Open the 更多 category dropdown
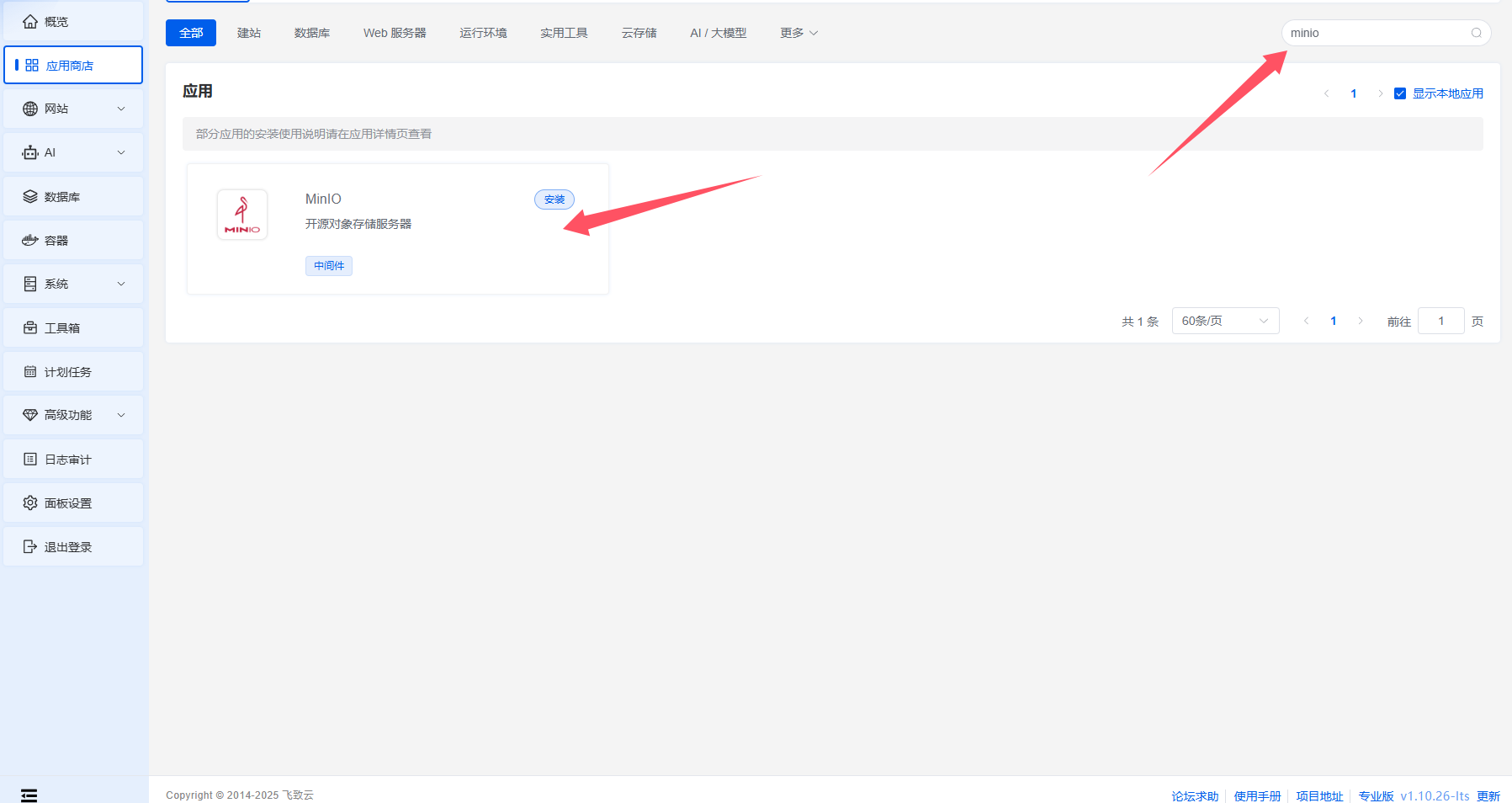 pyautogui.click(x=798, y=33)
